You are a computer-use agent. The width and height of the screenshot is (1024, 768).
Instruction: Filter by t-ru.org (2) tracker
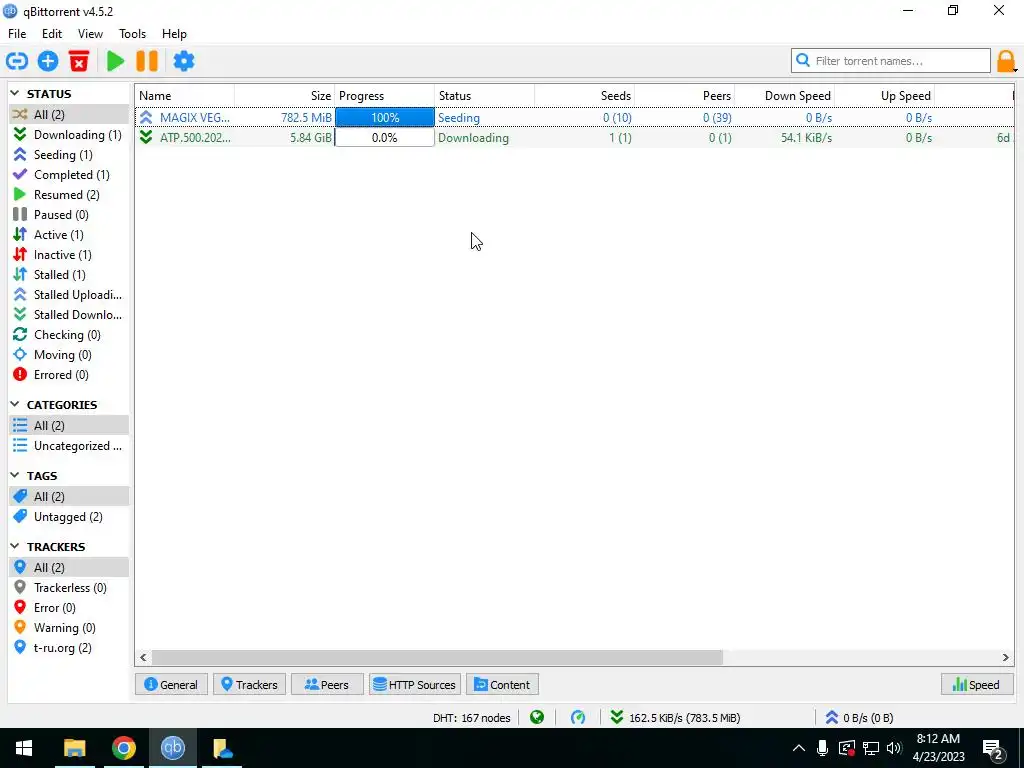point(69,648)
